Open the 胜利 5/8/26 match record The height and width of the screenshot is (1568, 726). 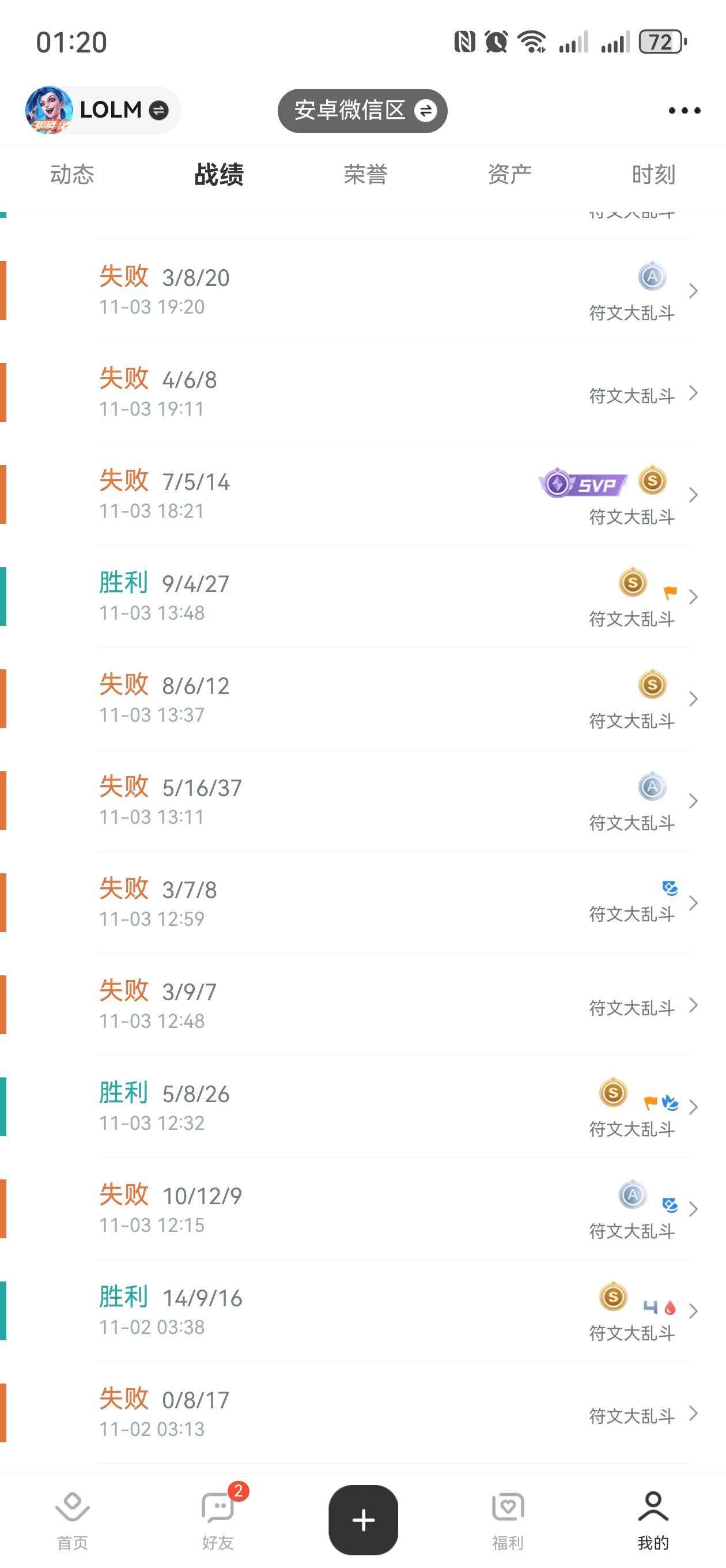pos(362,1107)
